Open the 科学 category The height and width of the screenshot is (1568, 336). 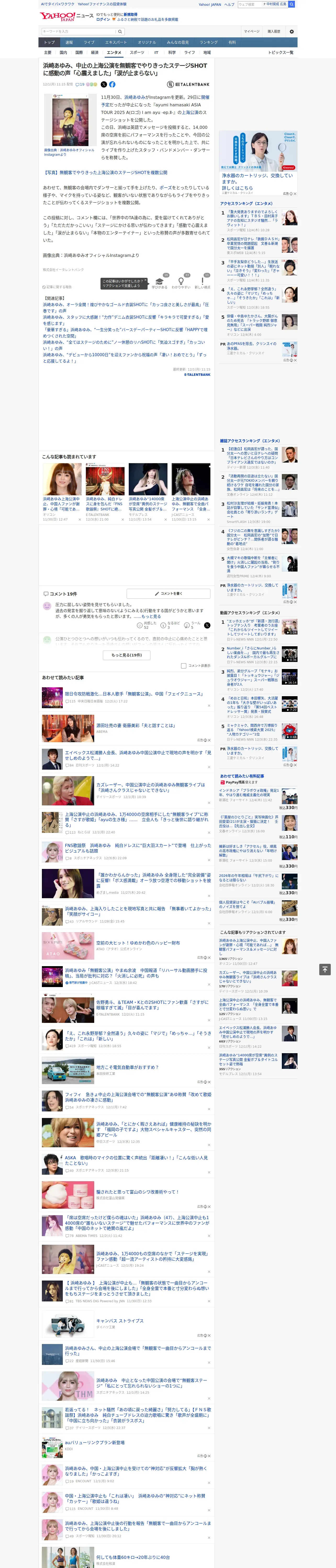click(172, 52)
